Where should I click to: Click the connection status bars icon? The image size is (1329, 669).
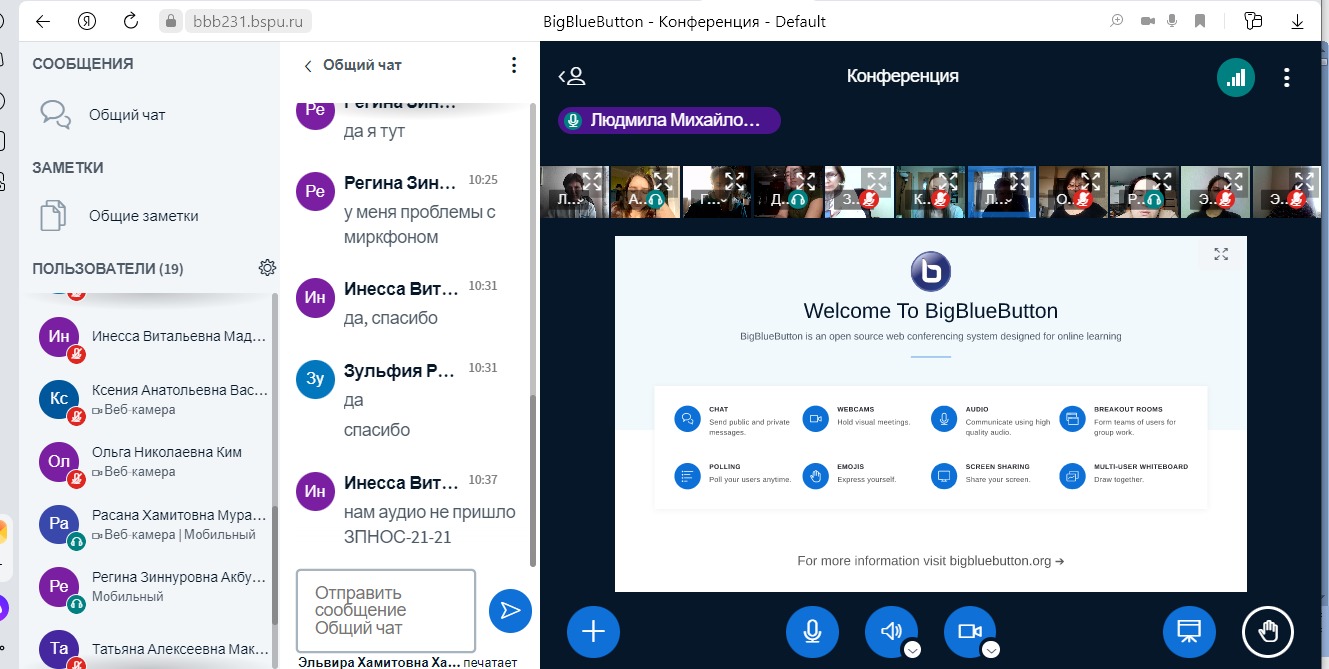point(1236,77)
